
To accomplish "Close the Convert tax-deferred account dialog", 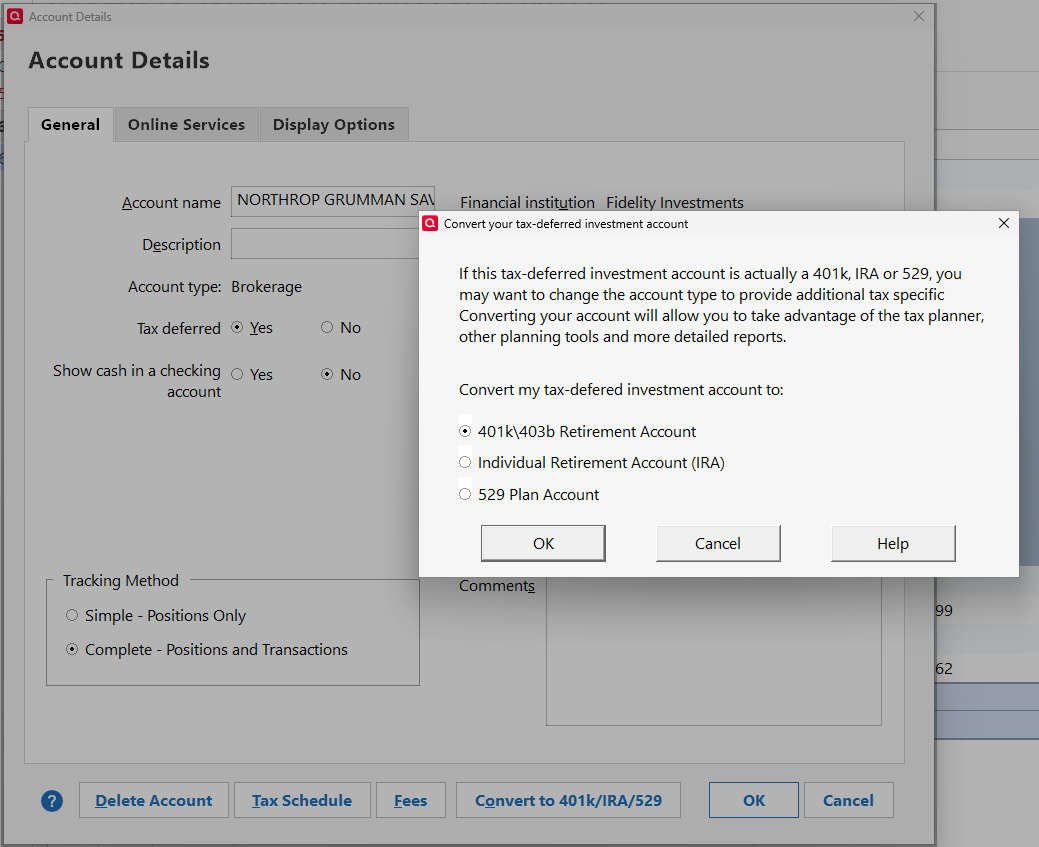I will [1003, 223].
